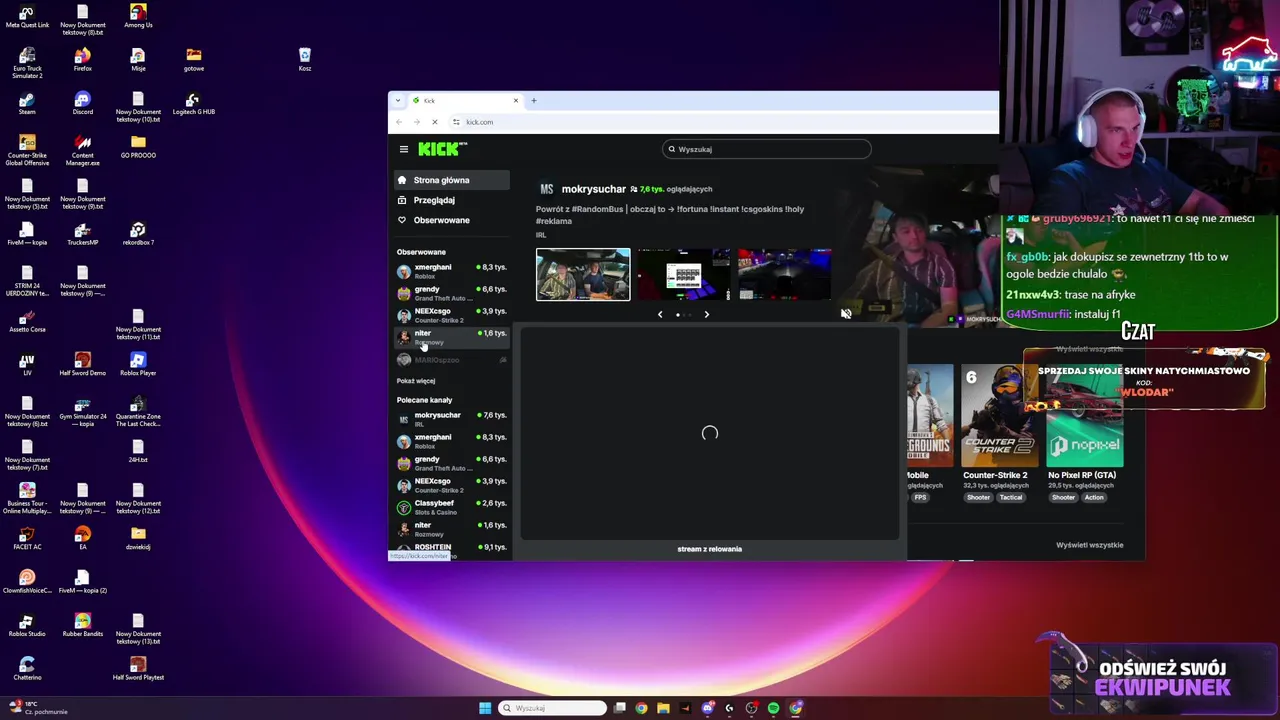Click Wyświetl wszystkie link at bottom
Screen dimensions: 1280x720
[1089, 545]
